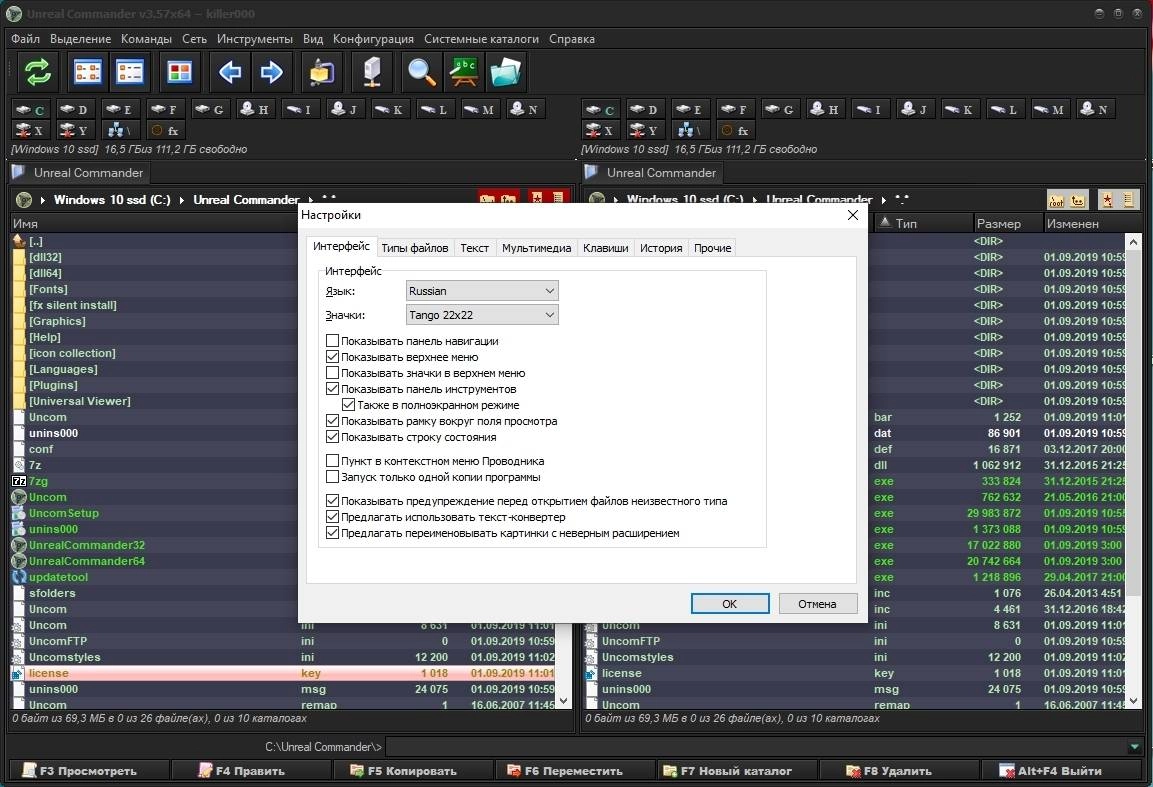Enable 'Запуск только одной копии программы'
Screen dimensions: 1153x787
pos(332,477)
